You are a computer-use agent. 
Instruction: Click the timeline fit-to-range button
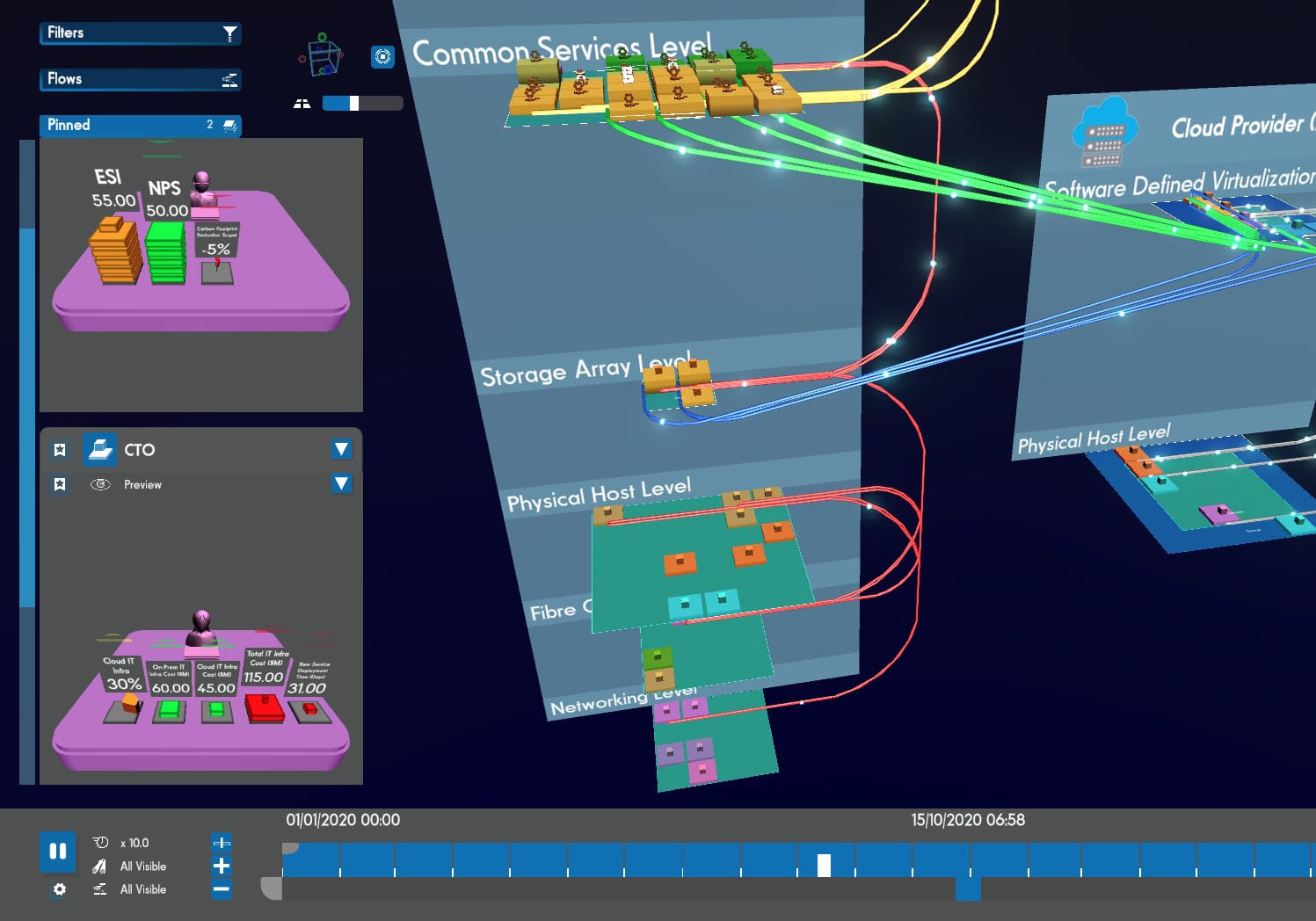click(x=222, y=843)
